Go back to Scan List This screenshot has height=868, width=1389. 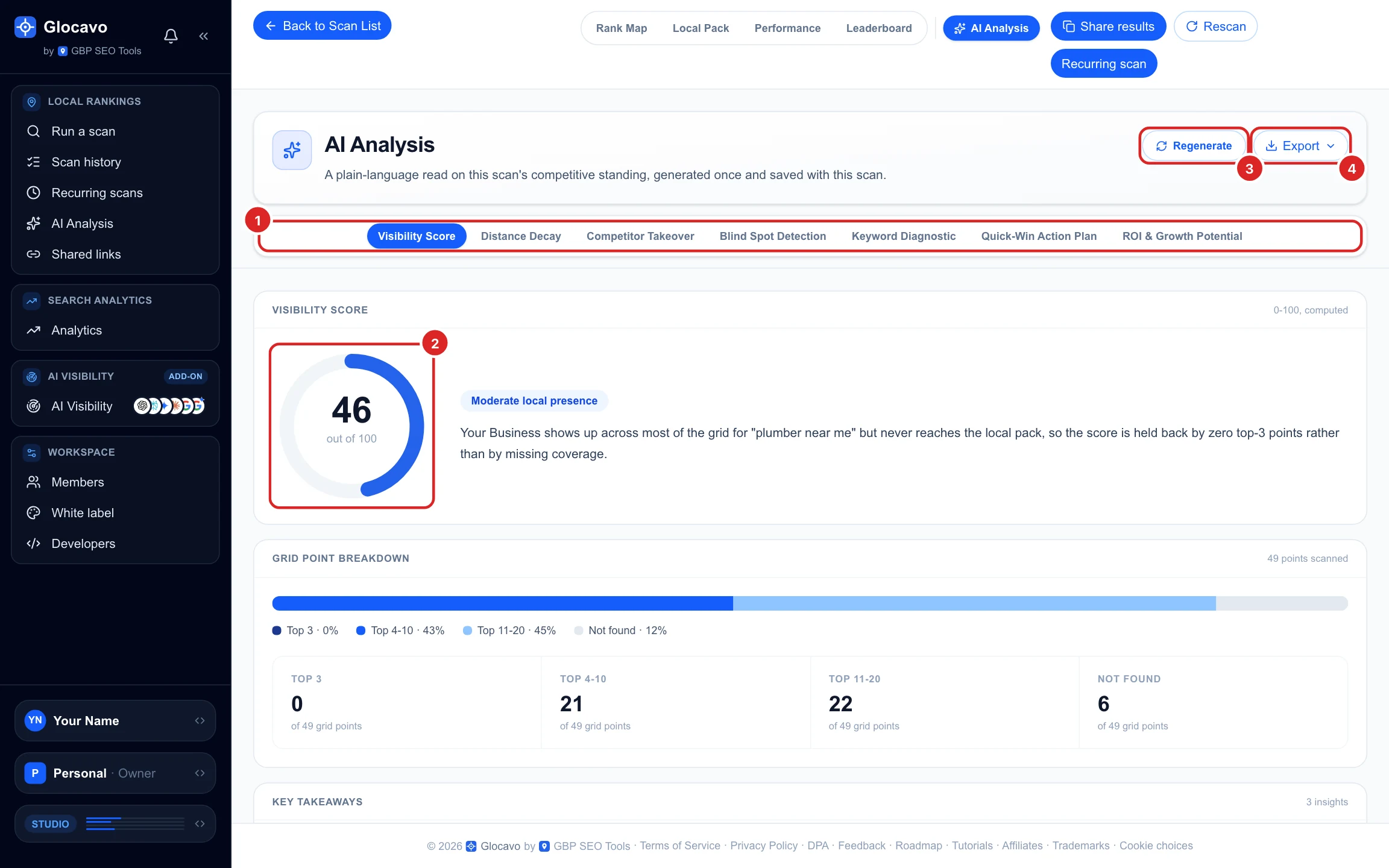click(322, 26)
